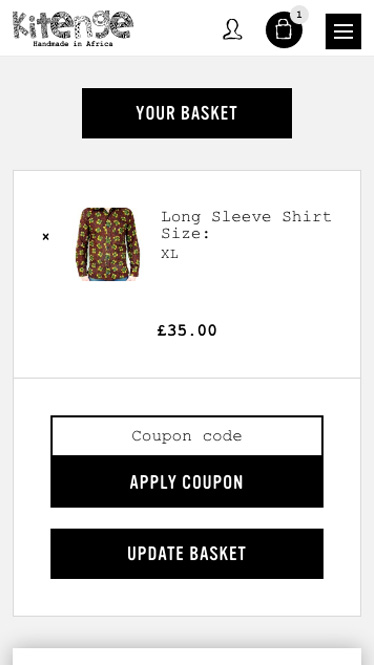The height and width of the screenshot is (665, 374).
Task: Open the user account icon
Action: coord(232,30)
